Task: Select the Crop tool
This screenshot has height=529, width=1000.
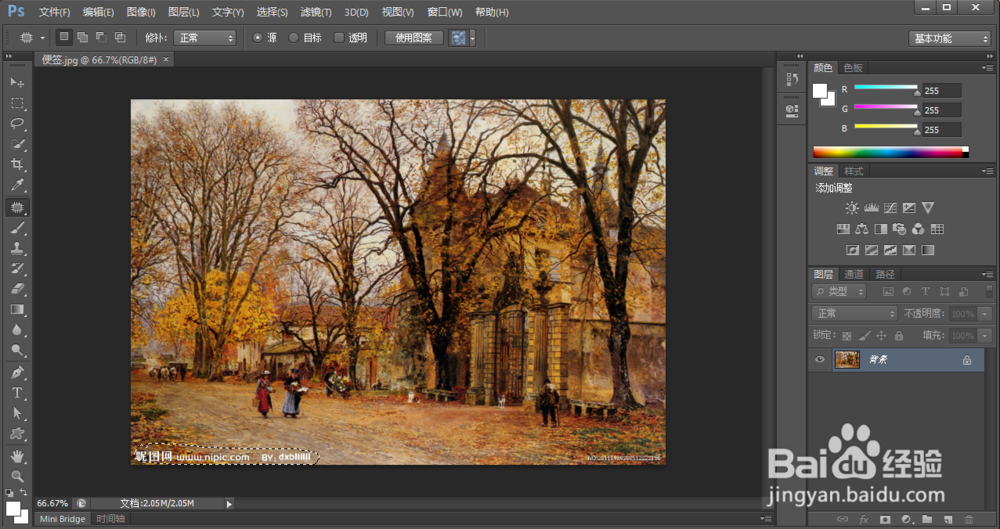Action: [x=17, y=164]
